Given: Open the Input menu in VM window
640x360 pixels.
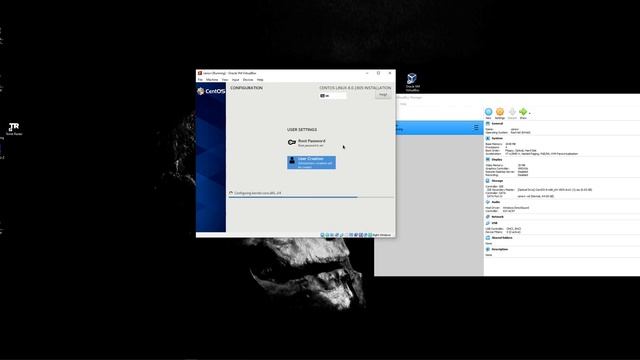Looking at the screenshot, I should [236, 80].
